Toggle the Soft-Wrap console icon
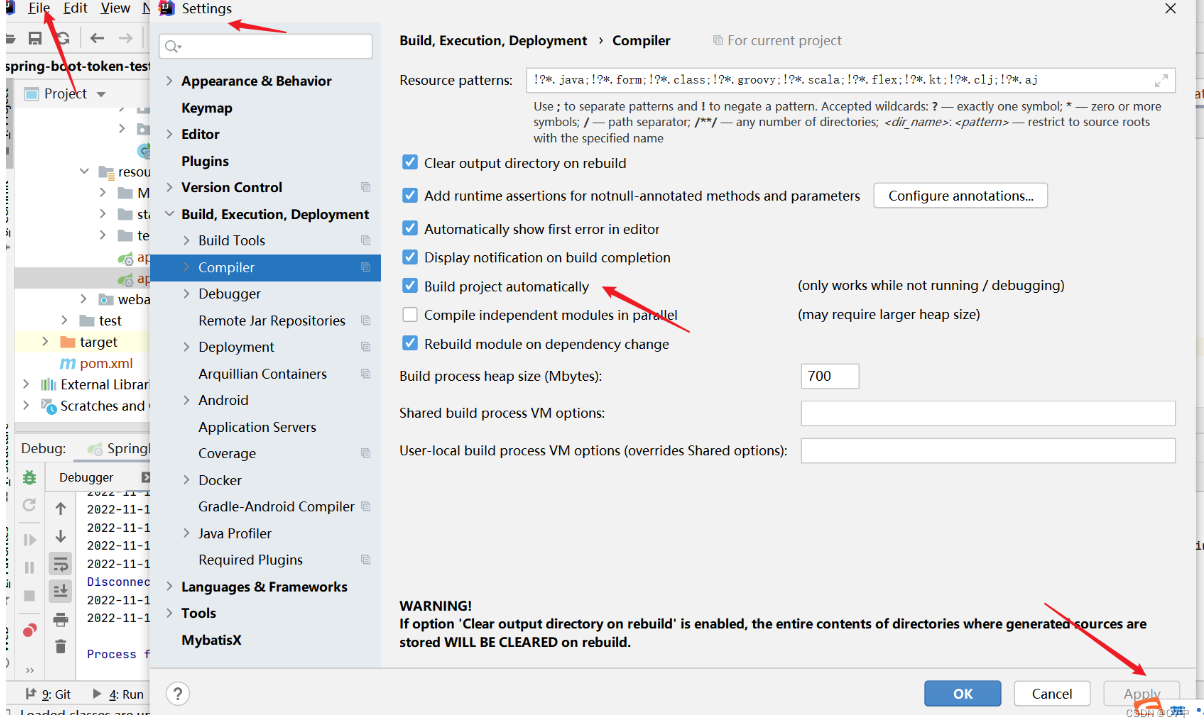 61,564
